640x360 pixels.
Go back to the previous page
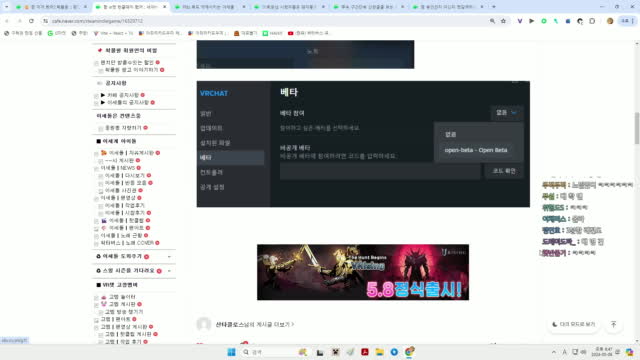(x=7, y=21)
